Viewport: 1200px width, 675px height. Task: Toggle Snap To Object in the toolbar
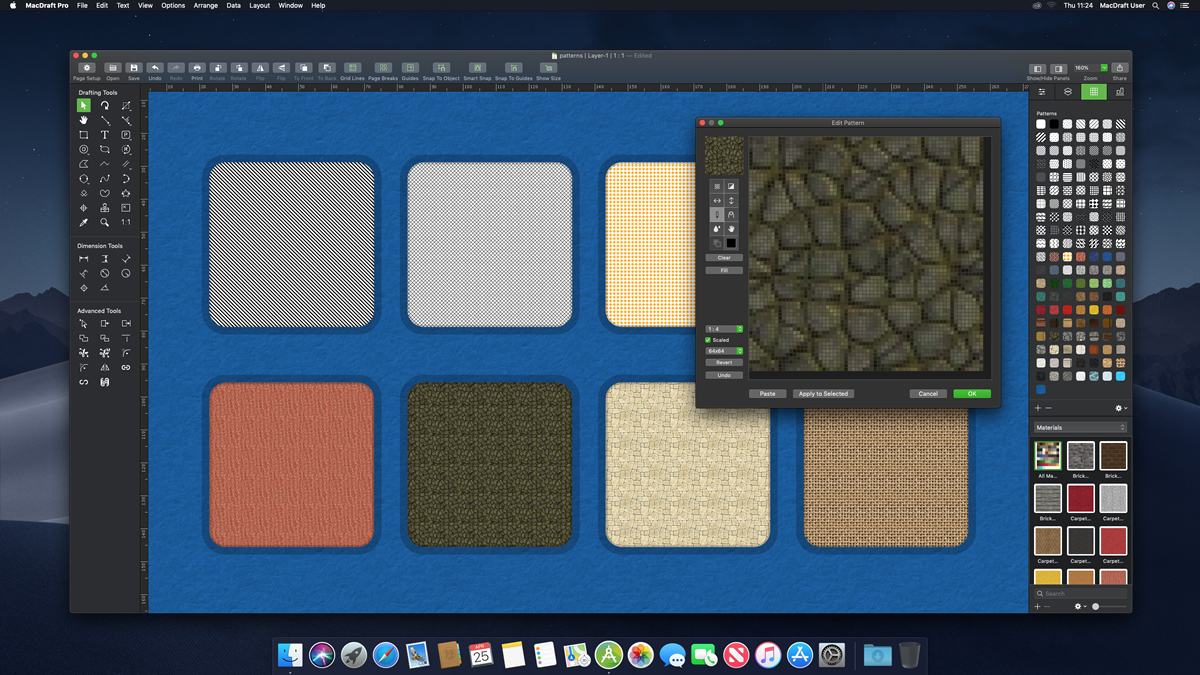pyautogui.click(x=441, y=68)
